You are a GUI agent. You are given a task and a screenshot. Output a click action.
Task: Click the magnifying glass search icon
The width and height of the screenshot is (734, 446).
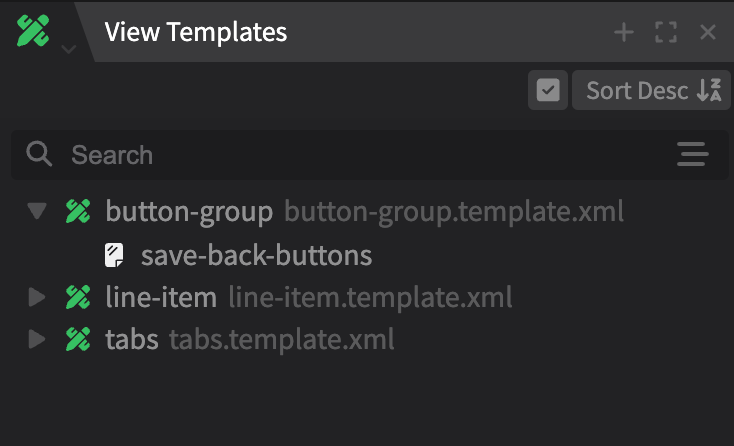click(x=40, y=155)
